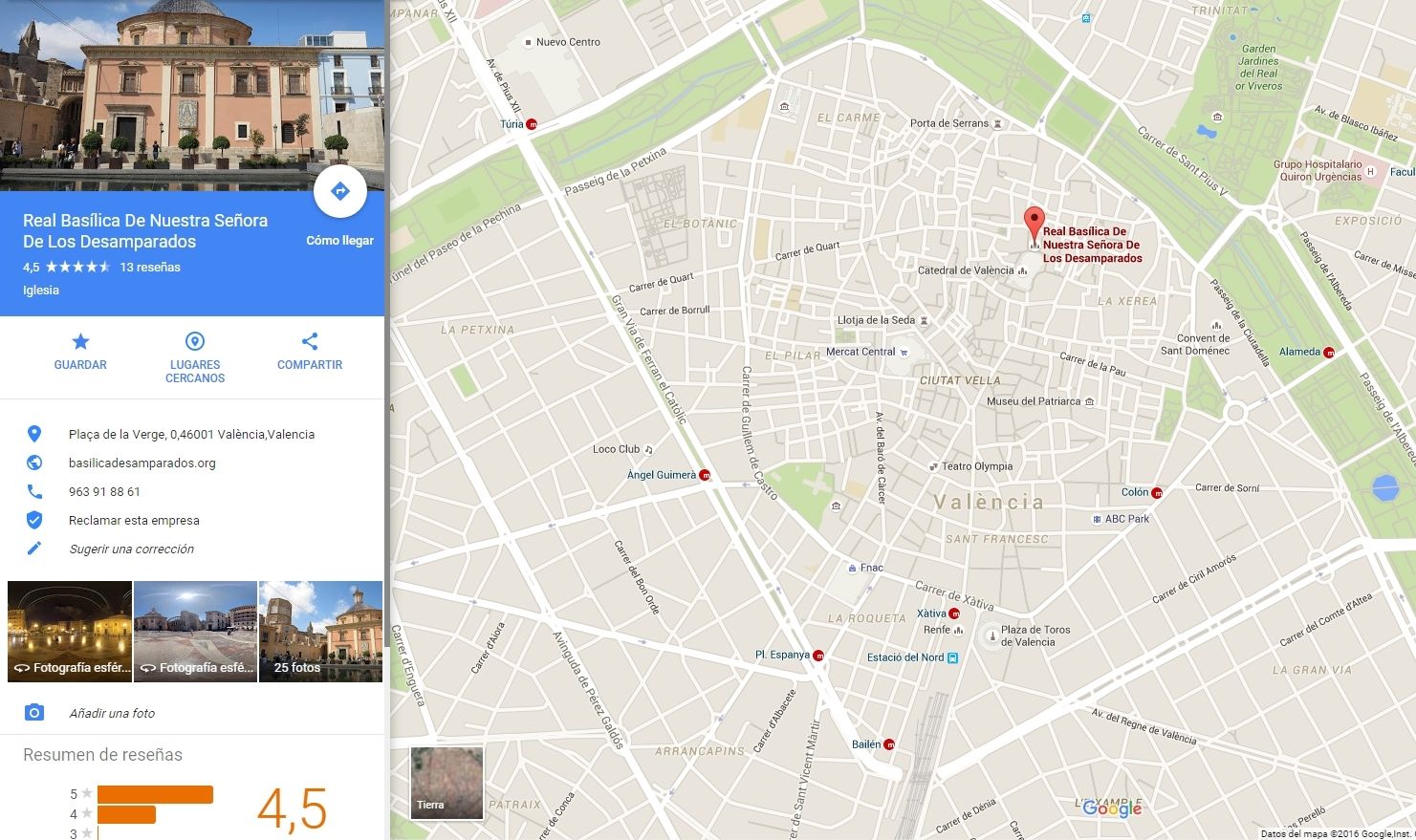Viewport: 1416px width, 840px height.
Task: Switch to Tierra satellite view thumbnail
Action: [x=447, y=784]
